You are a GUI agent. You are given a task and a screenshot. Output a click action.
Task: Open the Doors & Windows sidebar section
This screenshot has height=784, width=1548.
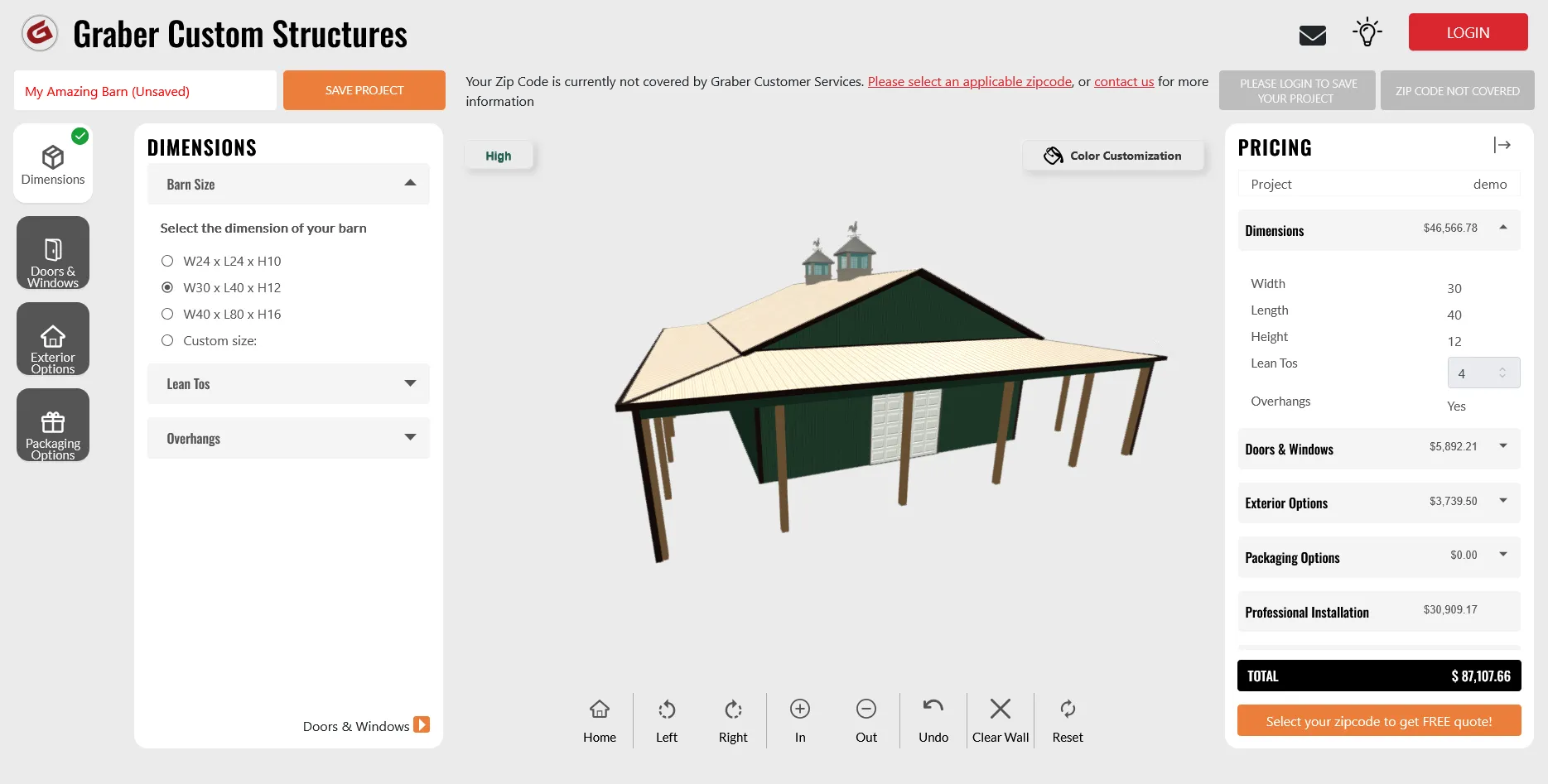pyautogui.click(x=53, y=253)
